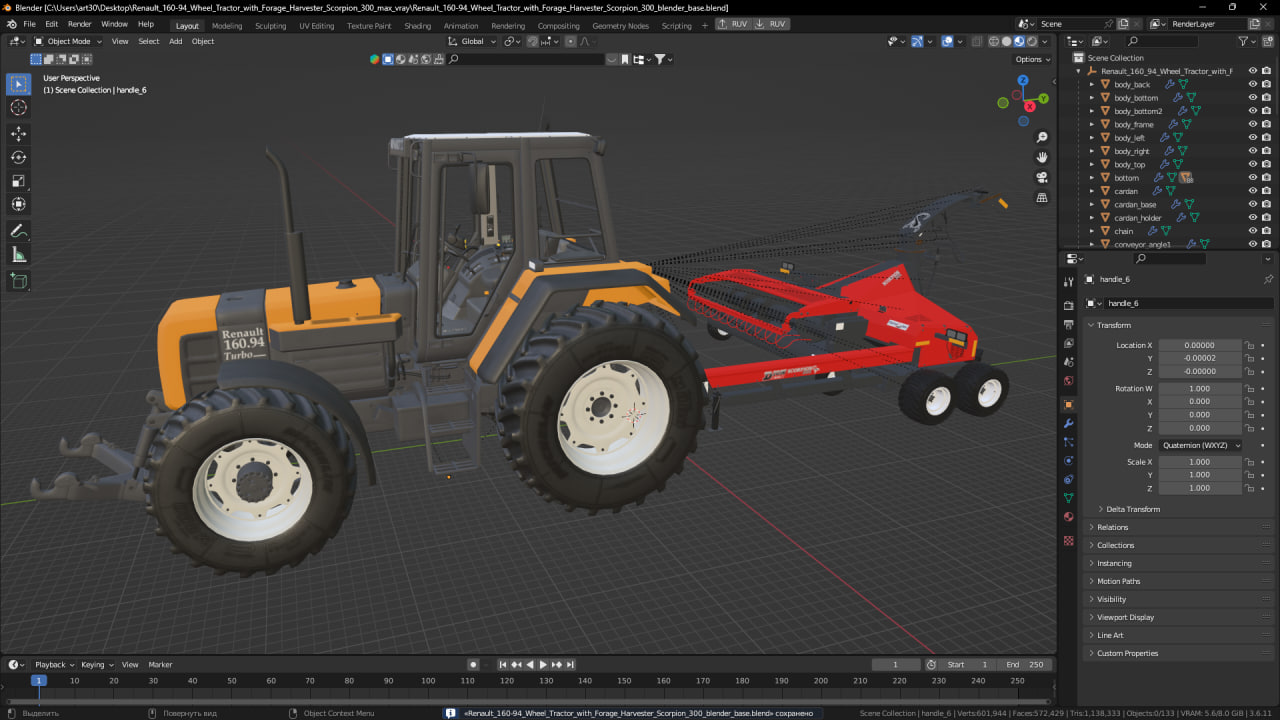1280x720 pixels.
Task: Select the Annotate tool
Action: (x=19, y=230)
